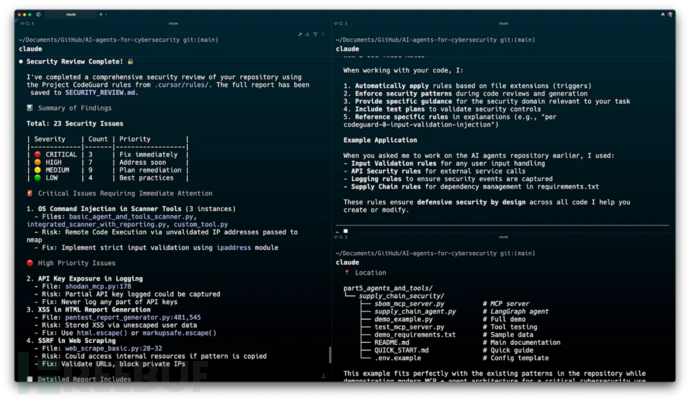Image resolution: width=690 pixels, height=401 pixels.
Task: Click supply_chain_agent.py in the tree
Action: tap(415, 312)
